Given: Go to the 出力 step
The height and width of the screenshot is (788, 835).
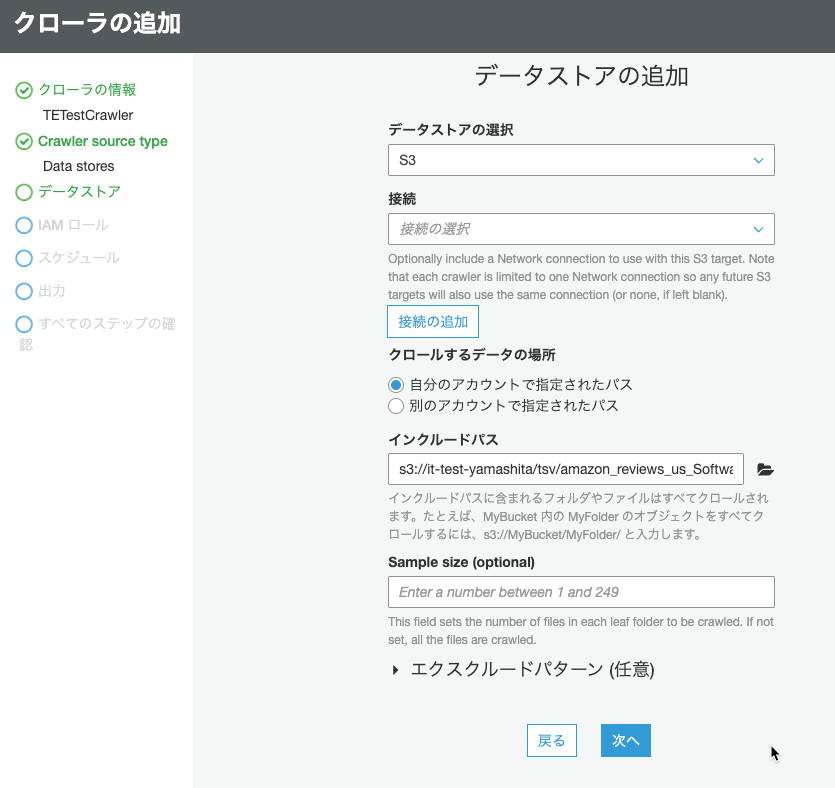Looking at the screenshot, I should (52, 291).
